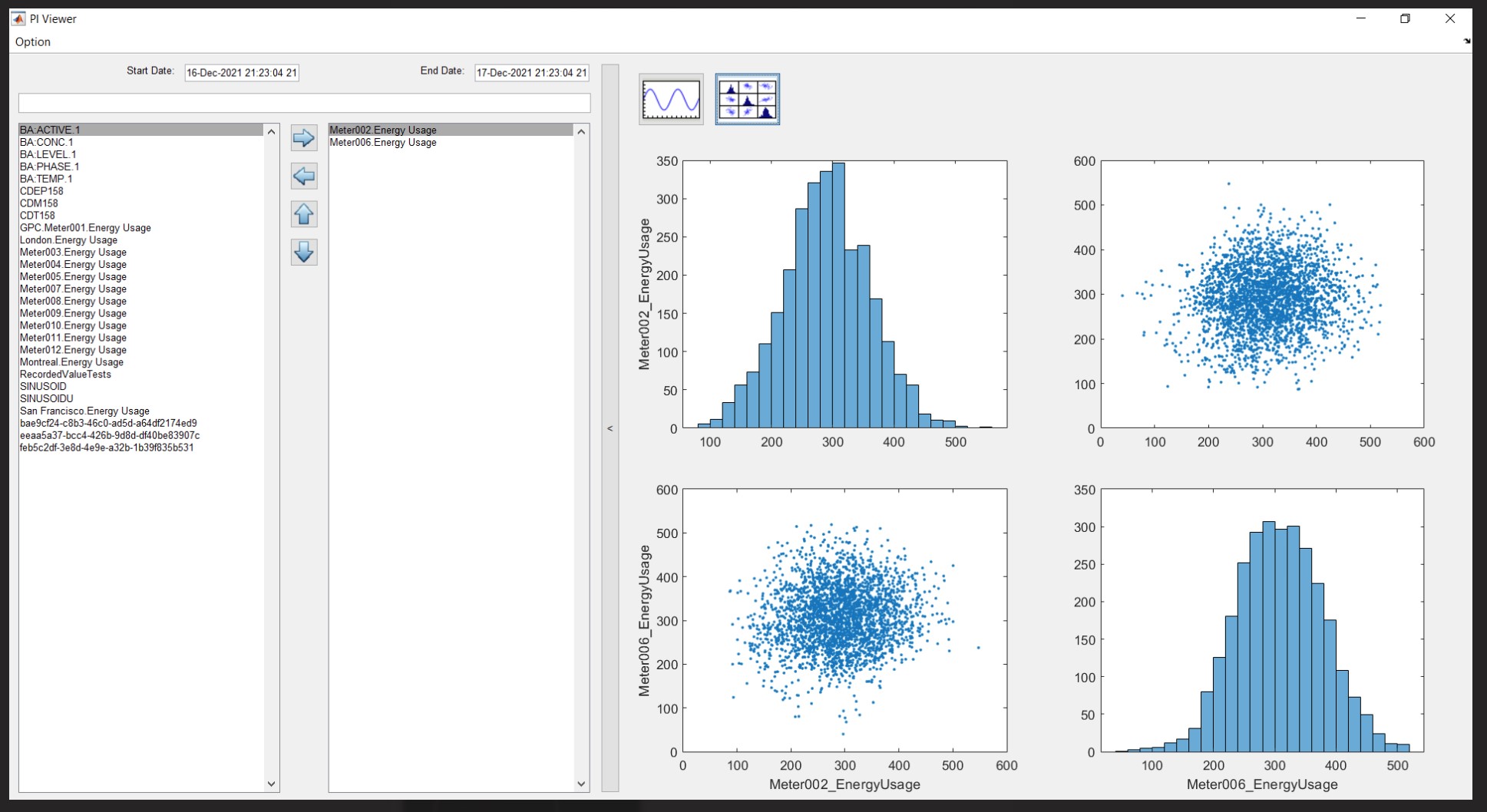Select Montreal.Energy Usage tag
Screen dimensions: 1487x812
pos(71,361)
